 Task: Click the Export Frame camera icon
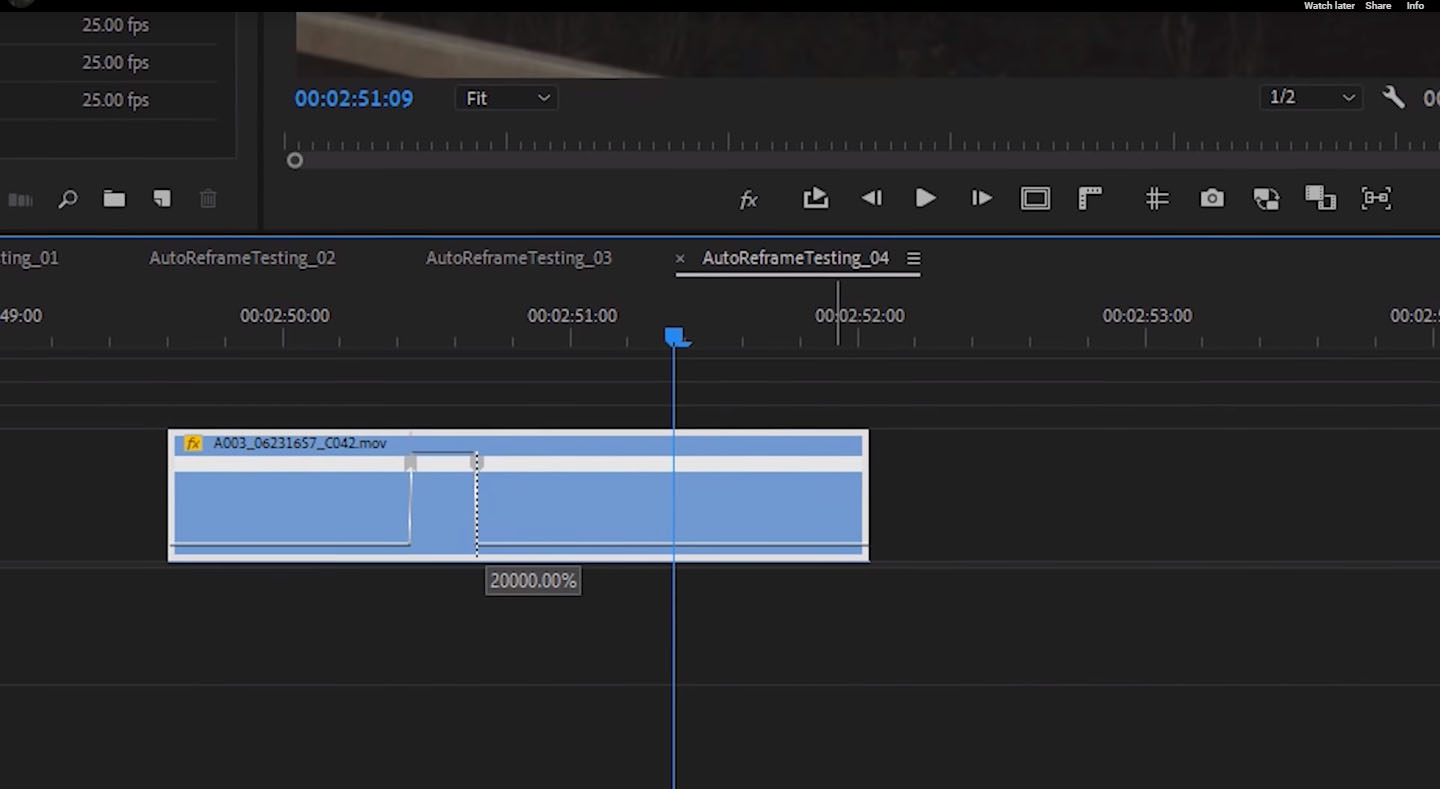pyautogui.click(x=1211, y=199)
